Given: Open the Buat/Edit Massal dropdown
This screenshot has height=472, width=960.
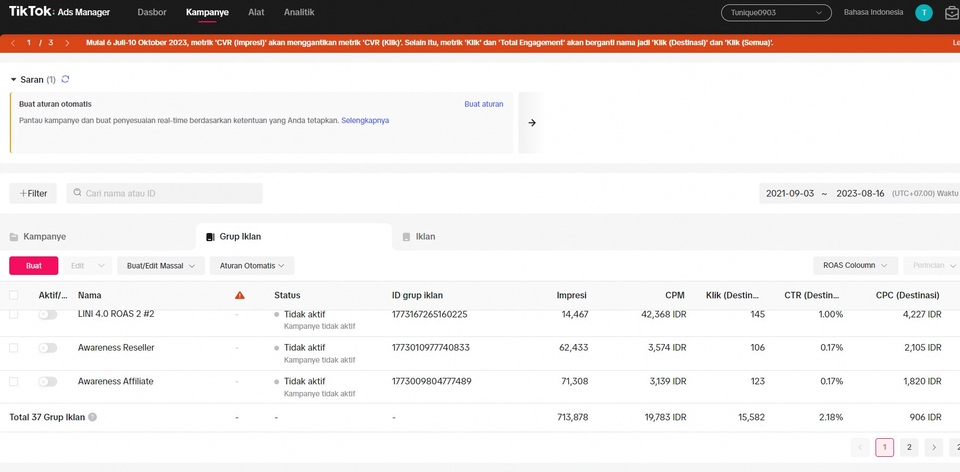Looking at the screenshot, I should coord(160,266).
